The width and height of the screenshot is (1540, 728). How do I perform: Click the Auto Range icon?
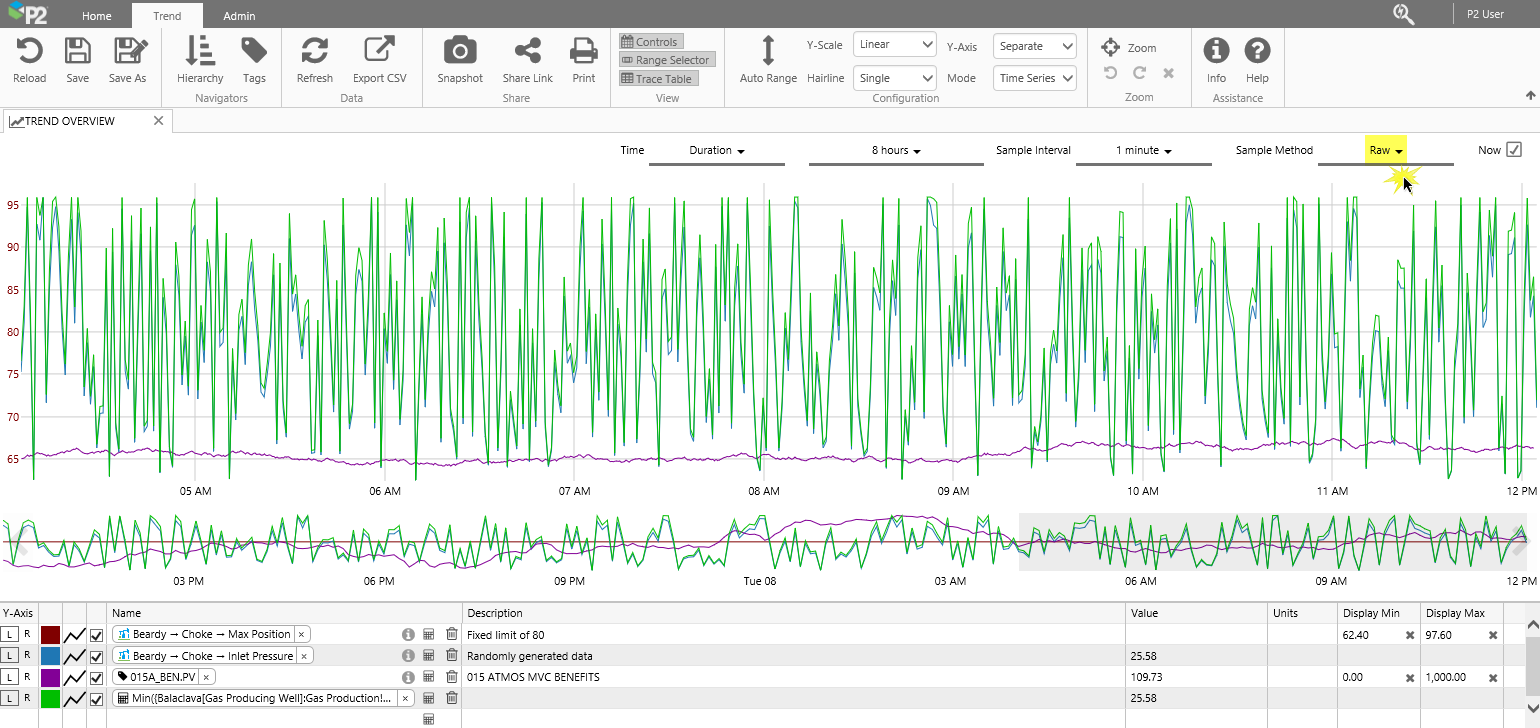tap(768, 51)
